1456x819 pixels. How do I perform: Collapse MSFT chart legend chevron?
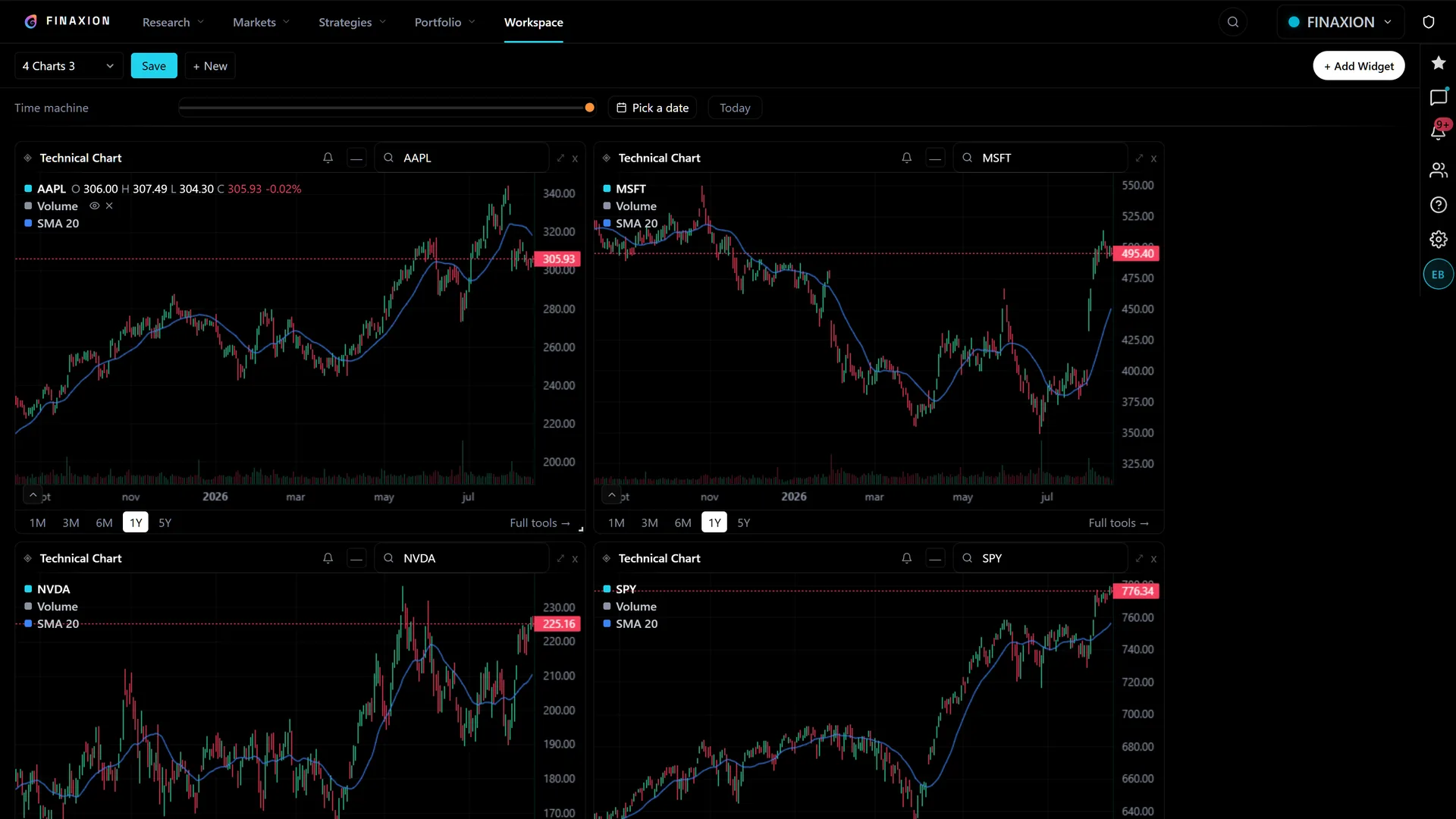(611, 494)
